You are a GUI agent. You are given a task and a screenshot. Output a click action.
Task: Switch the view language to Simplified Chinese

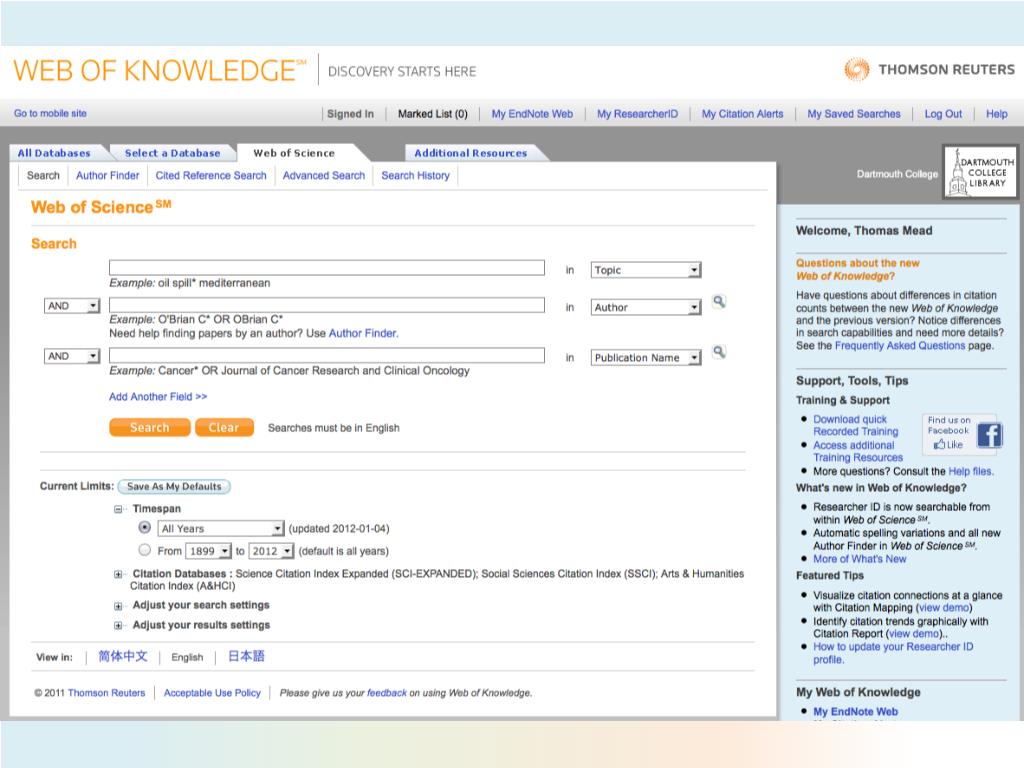pos(123,656)
